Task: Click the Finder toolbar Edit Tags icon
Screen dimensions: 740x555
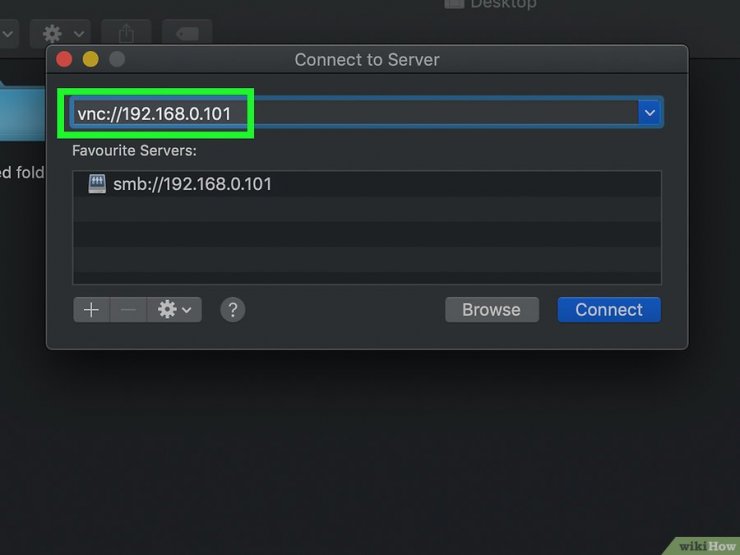Action: pos(186,33)
